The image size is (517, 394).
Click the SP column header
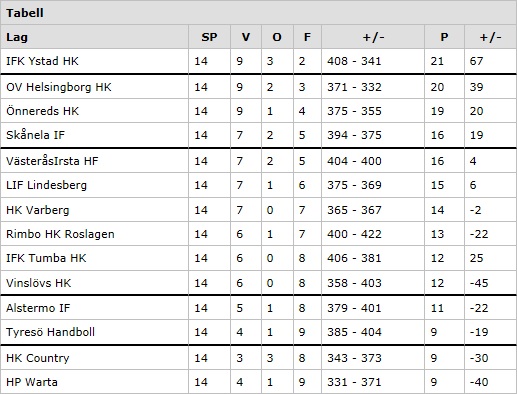click(x=209, y=37)
